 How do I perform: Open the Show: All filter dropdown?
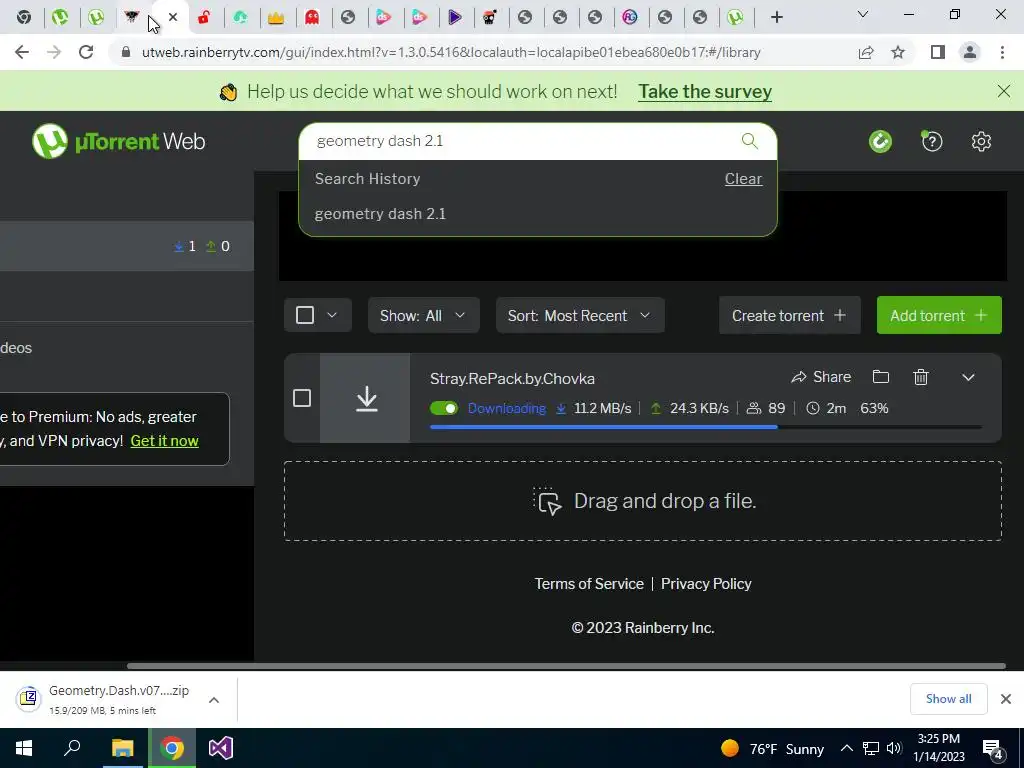[423, 315]
